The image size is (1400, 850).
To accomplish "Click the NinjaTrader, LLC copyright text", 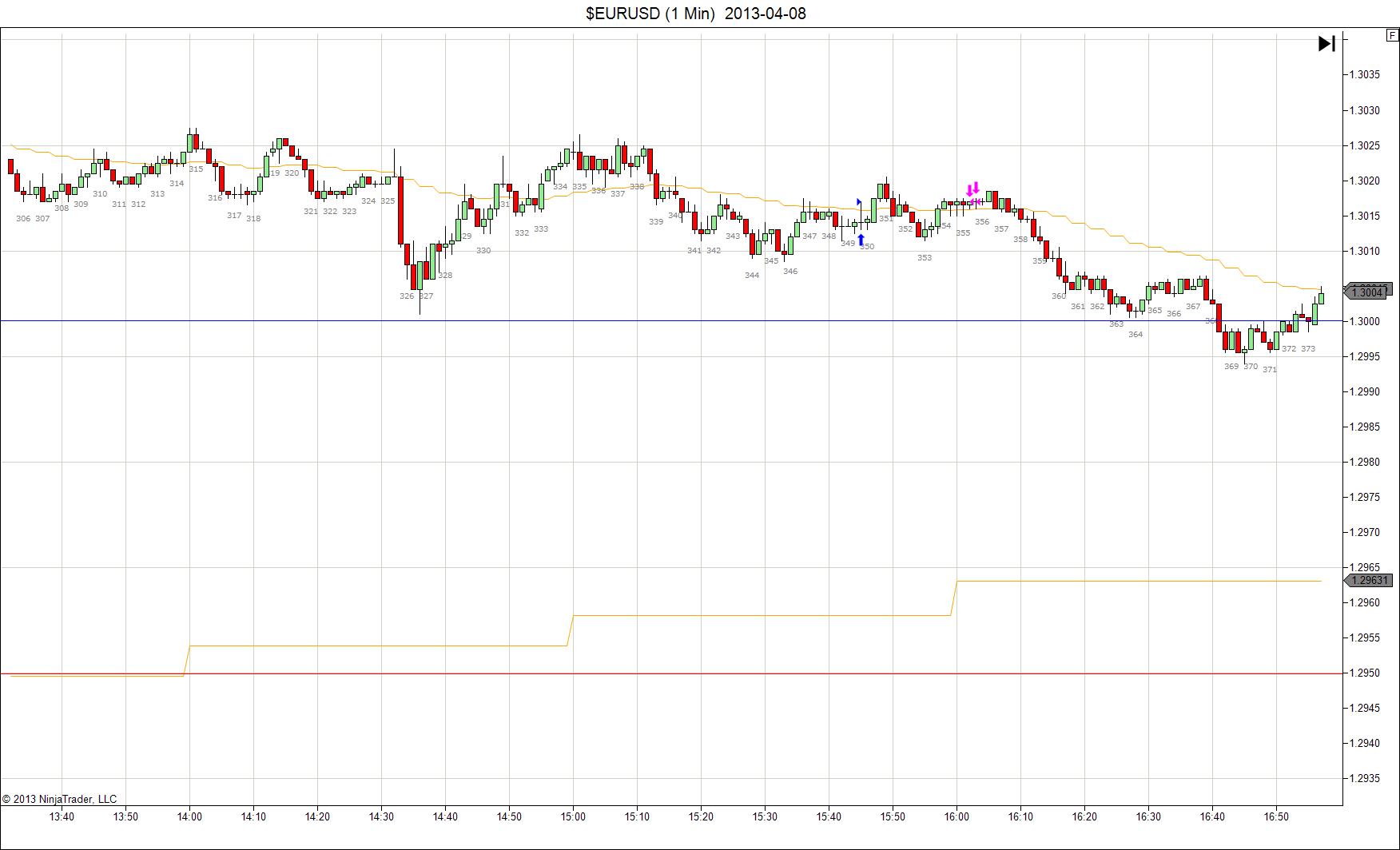I will tap(59, 799).
